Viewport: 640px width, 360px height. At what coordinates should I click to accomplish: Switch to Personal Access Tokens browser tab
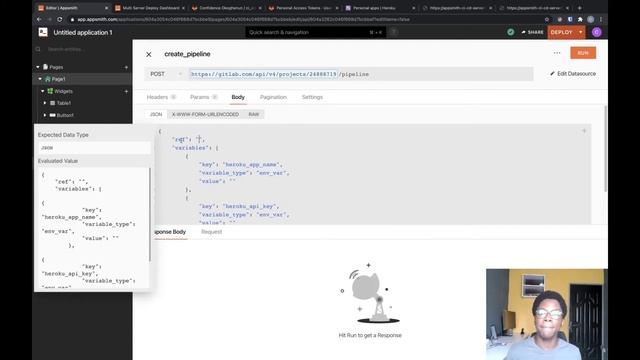pyautogui.click(x=304, y=8)
